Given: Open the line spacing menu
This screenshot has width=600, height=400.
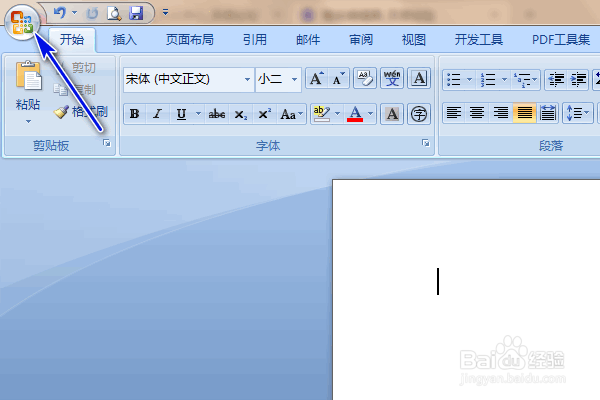Looking at the screenshot, I should [578, 113].
